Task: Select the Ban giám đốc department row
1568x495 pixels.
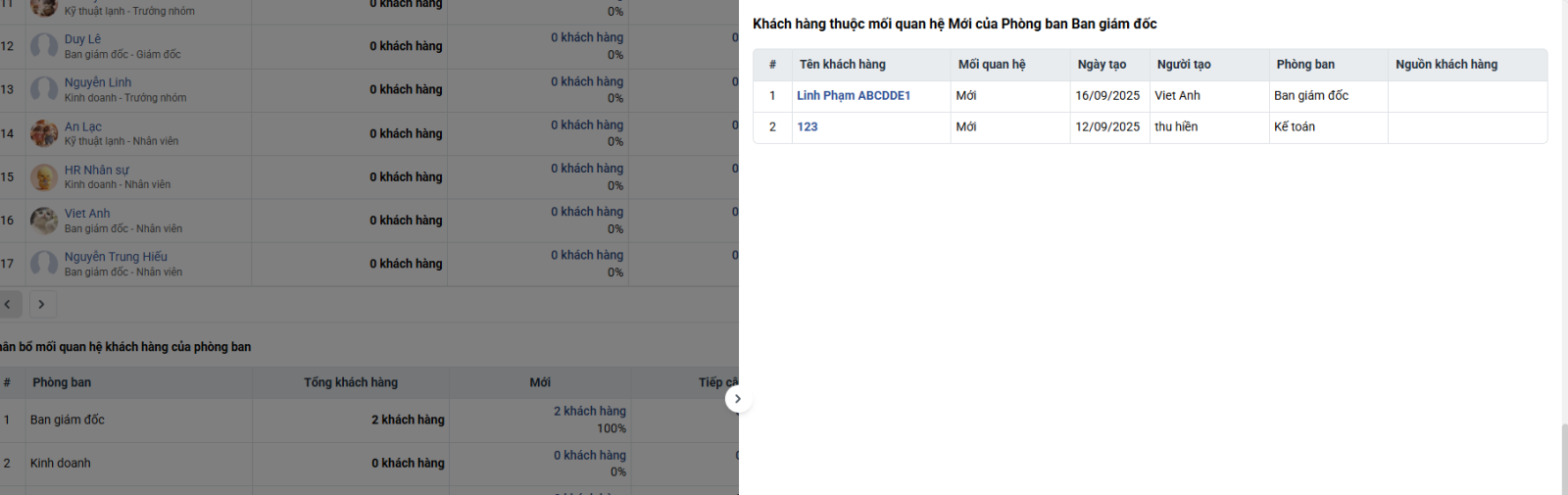Action: [369, 420]
